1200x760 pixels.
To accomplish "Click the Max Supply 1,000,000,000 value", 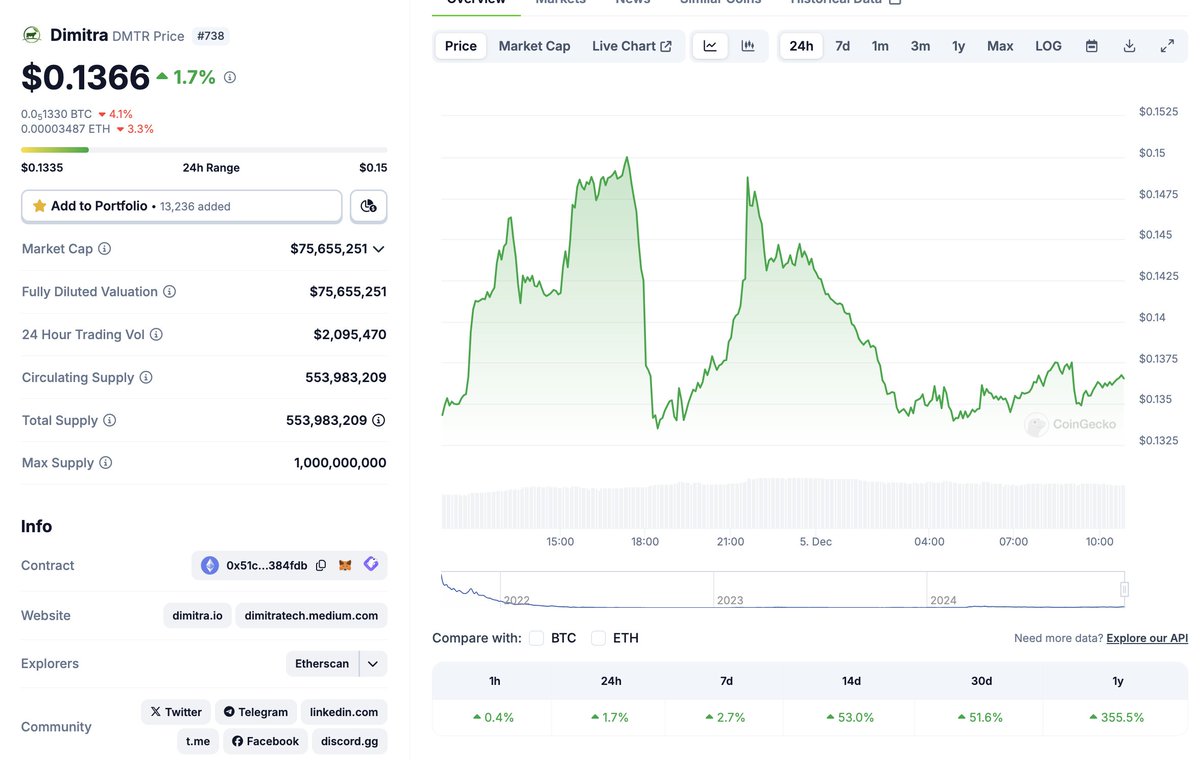I will click(340, 463).
